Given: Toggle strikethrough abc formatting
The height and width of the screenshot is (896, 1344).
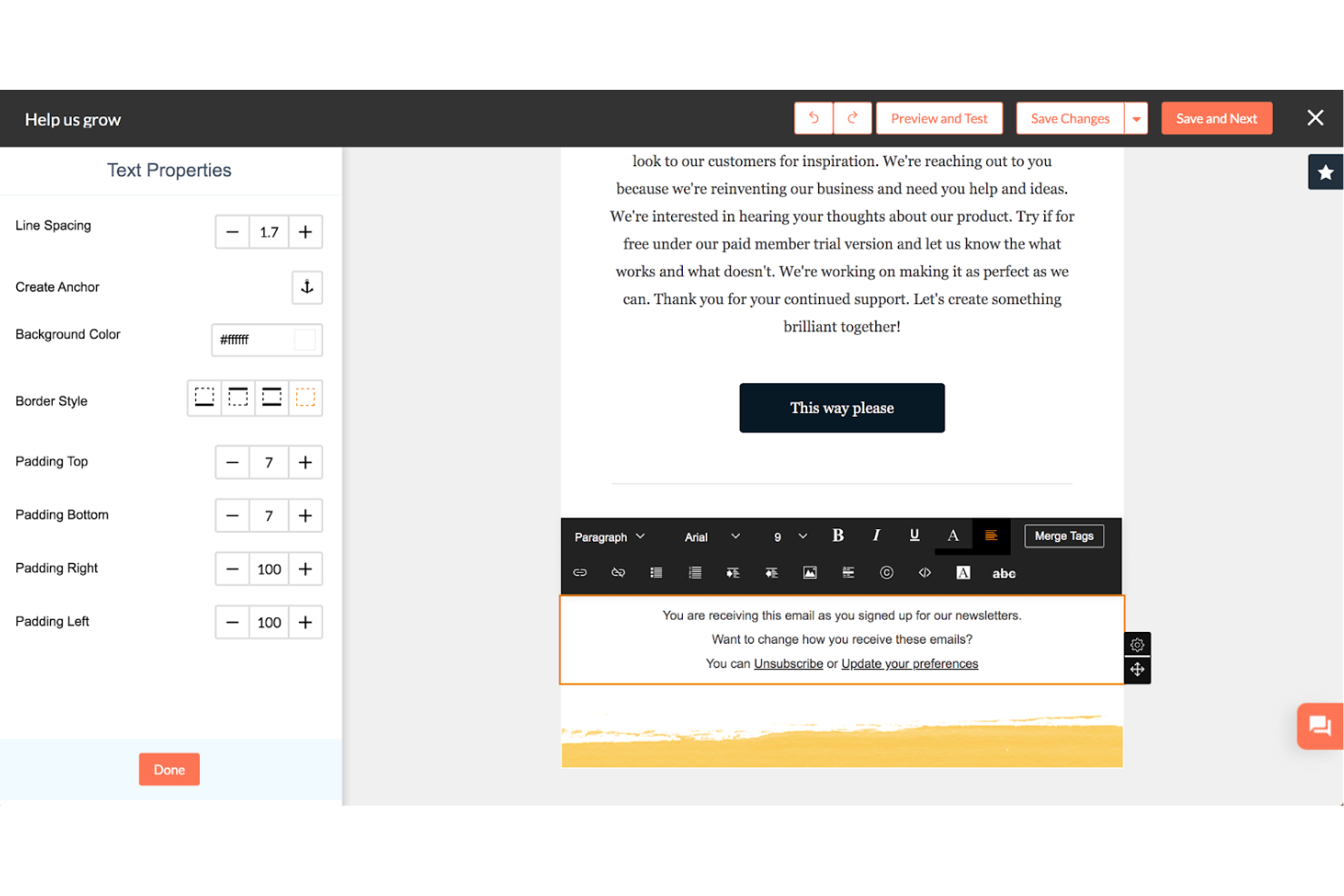Looking at the screenshot, I should click(x=1003, y=574).
